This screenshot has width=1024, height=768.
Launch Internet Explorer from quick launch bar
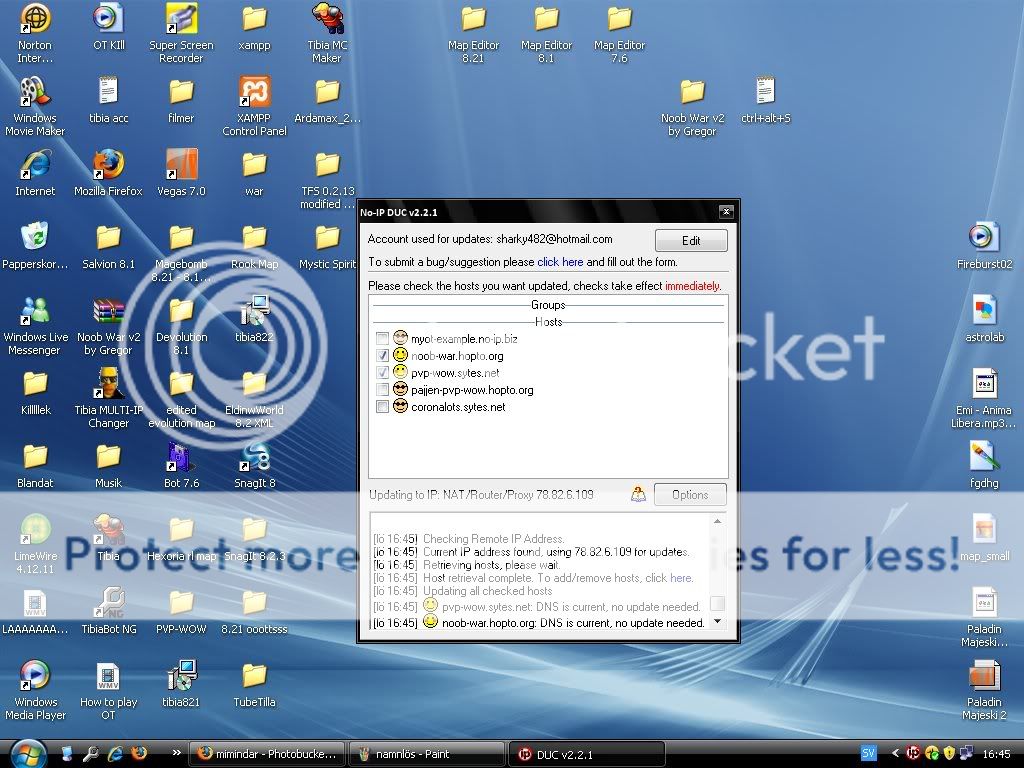[114, 753]
